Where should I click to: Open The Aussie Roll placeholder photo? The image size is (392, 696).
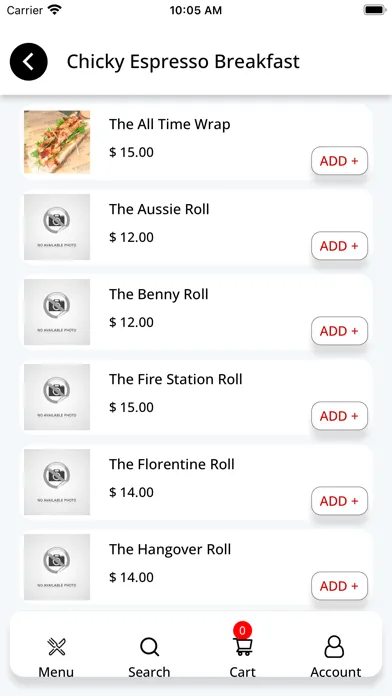tap(57, 227)
